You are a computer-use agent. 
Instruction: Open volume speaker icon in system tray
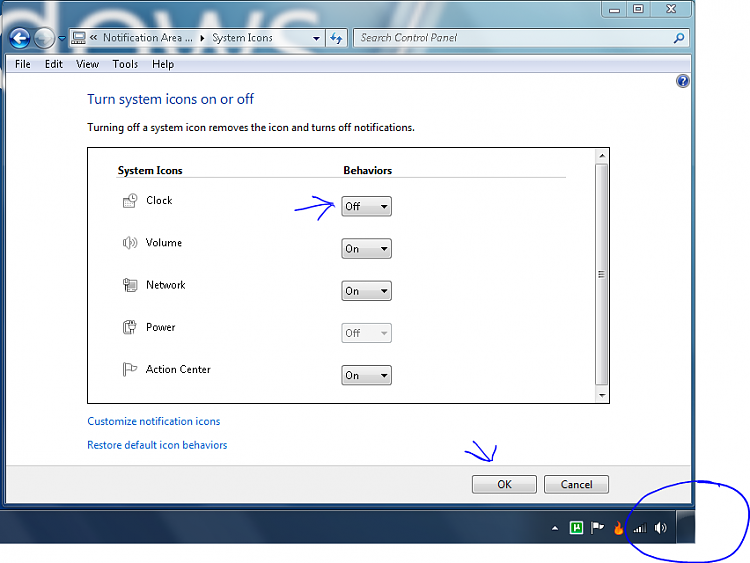pos(661,528)
